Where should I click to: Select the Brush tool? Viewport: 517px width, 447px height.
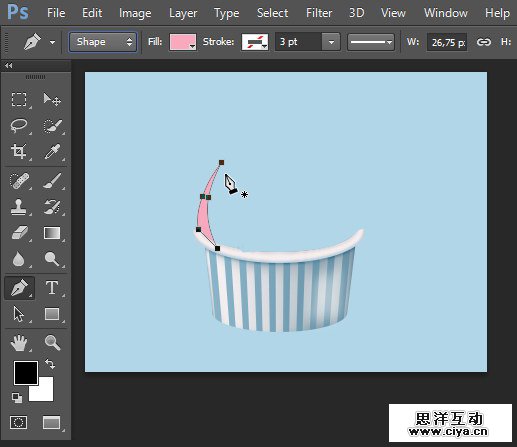click(x=52, y=181)
